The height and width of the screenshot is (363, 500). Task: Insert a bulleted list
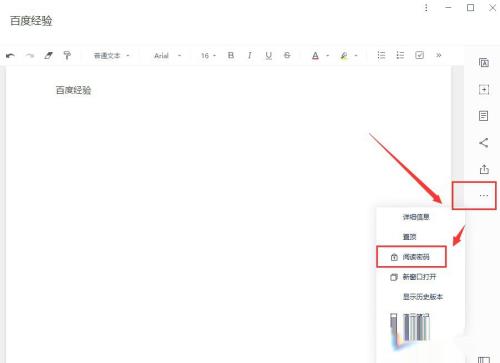pos(381,55)
